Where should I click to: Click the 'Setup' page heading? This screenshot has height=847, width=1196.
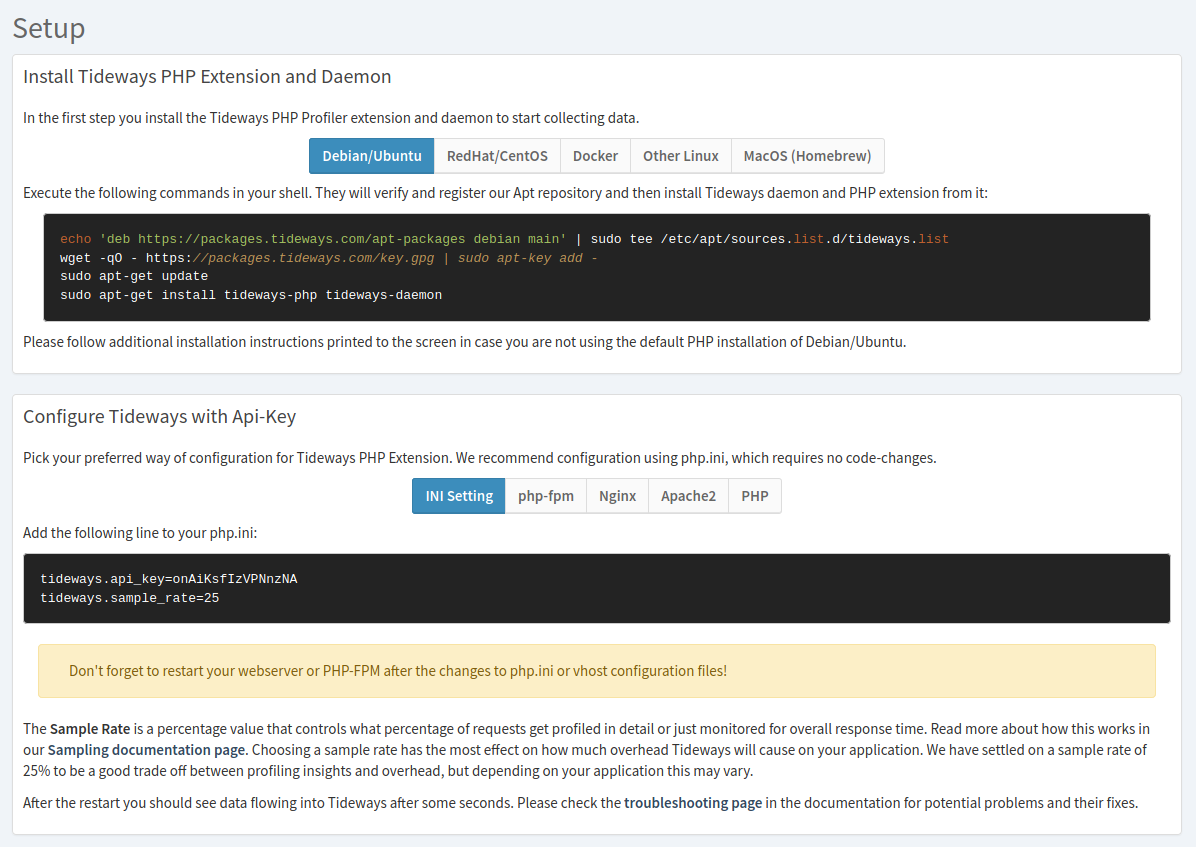click(x=49, y=28)
